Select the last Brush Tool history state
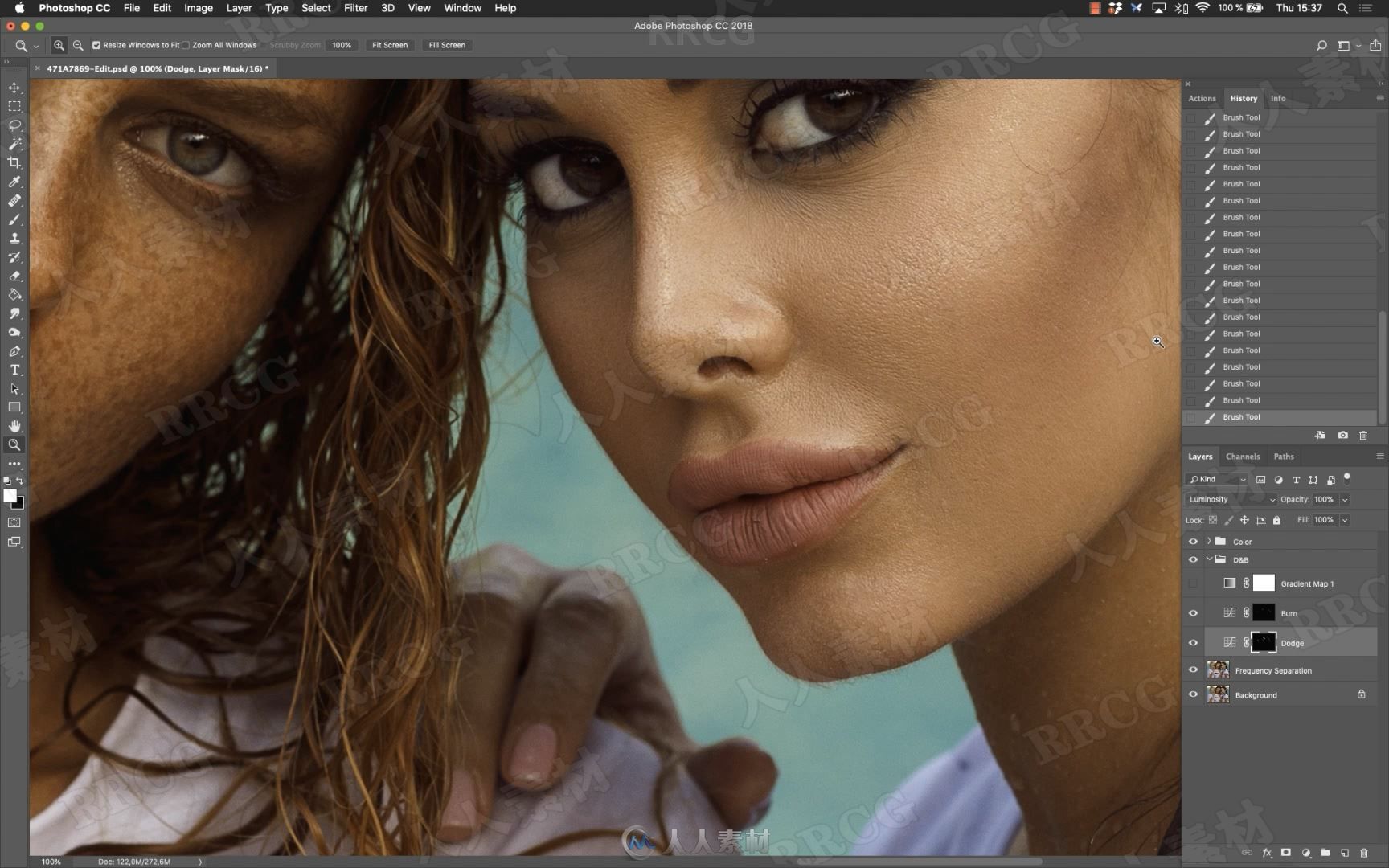 click(x=1280, y=417)
